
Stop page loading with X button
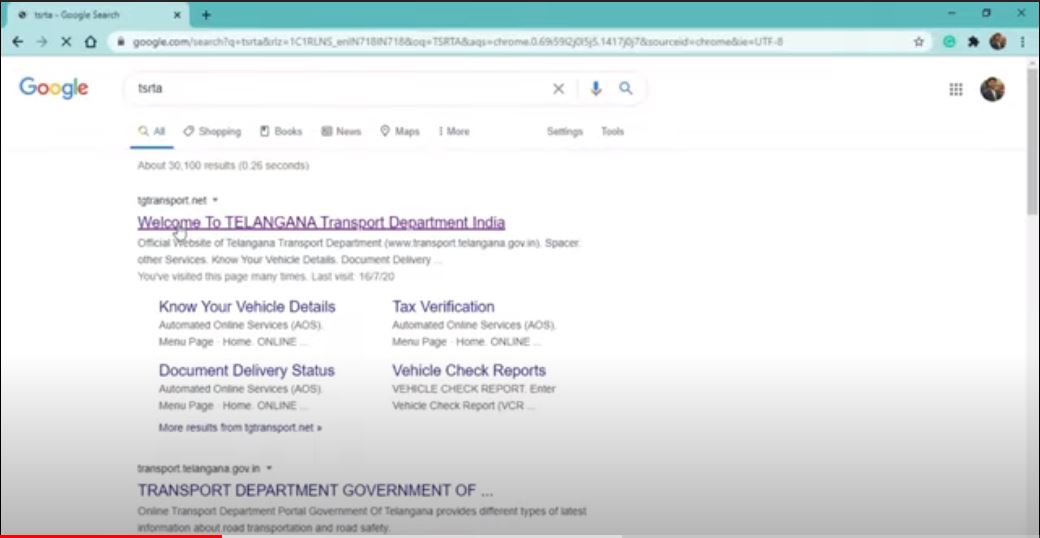66,41
